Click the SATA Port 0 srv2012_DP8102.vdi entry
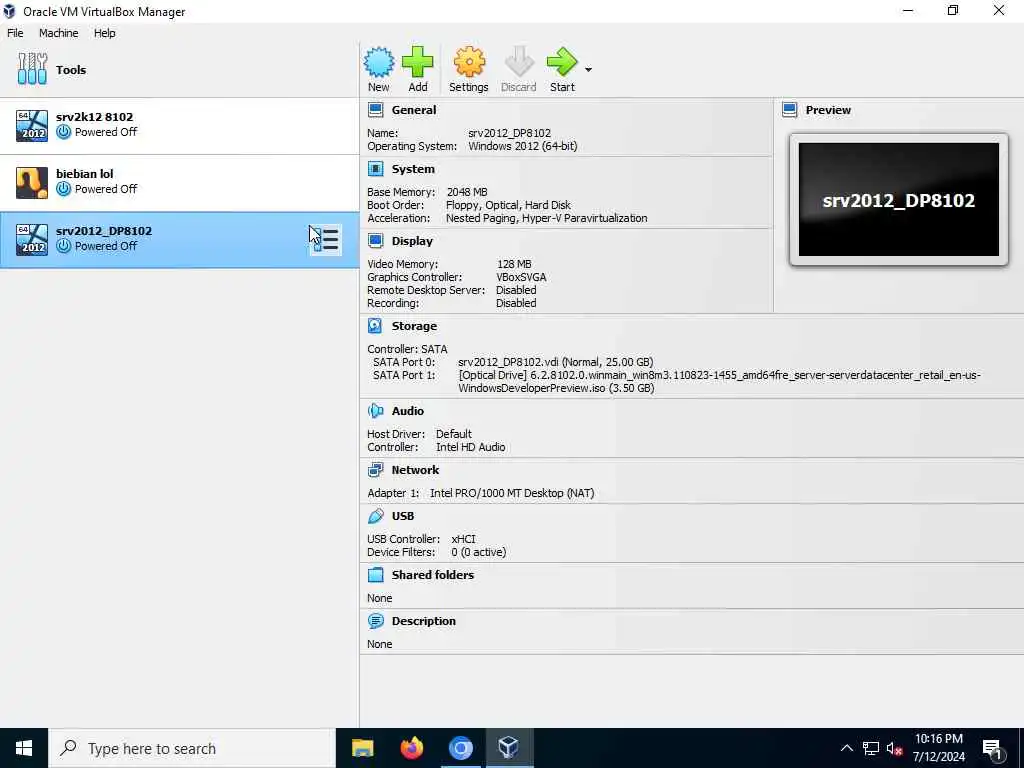The width and height of the screenshot is (1024, 768). click(556, 362)
